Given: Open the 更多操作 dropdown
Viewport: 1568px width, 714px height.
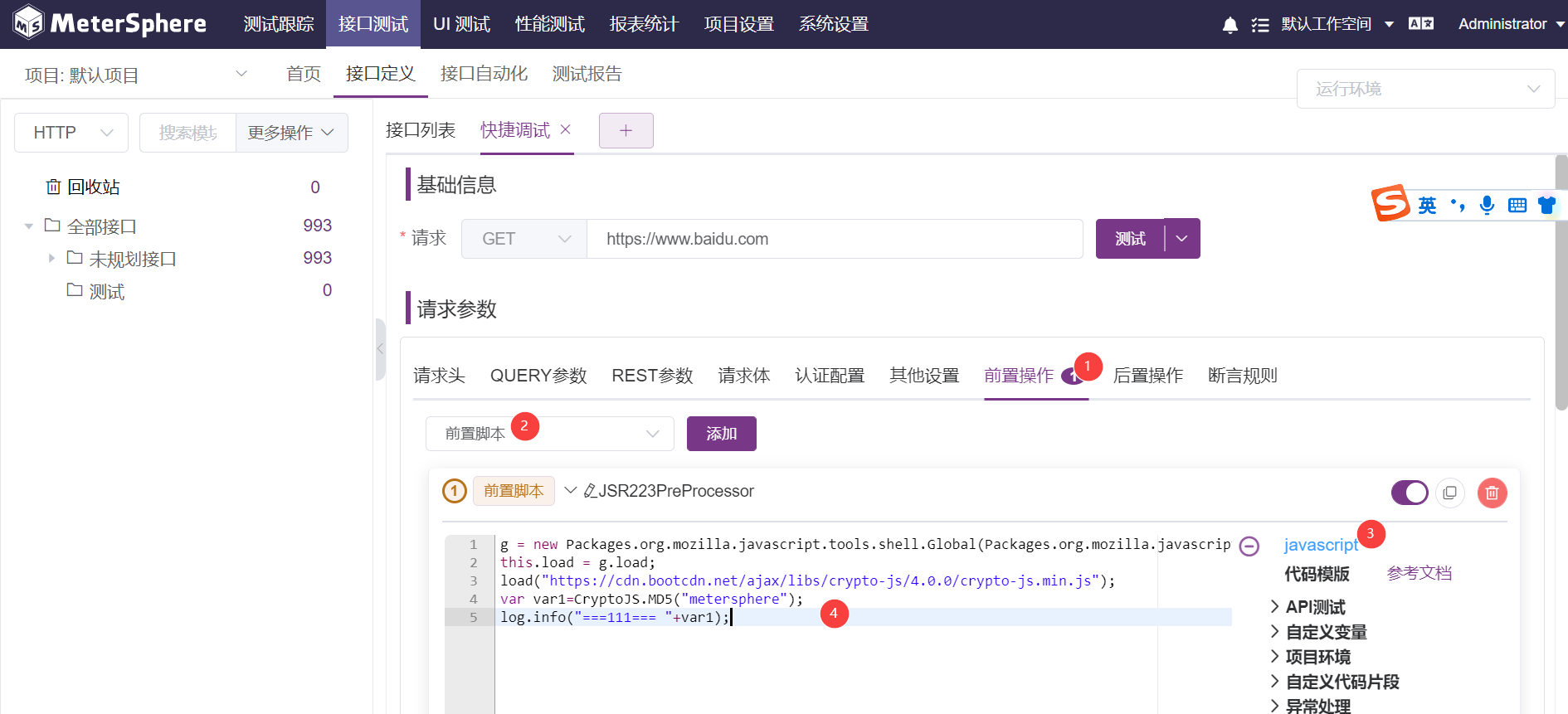Looking at the screenshot, I should (291, 133).
